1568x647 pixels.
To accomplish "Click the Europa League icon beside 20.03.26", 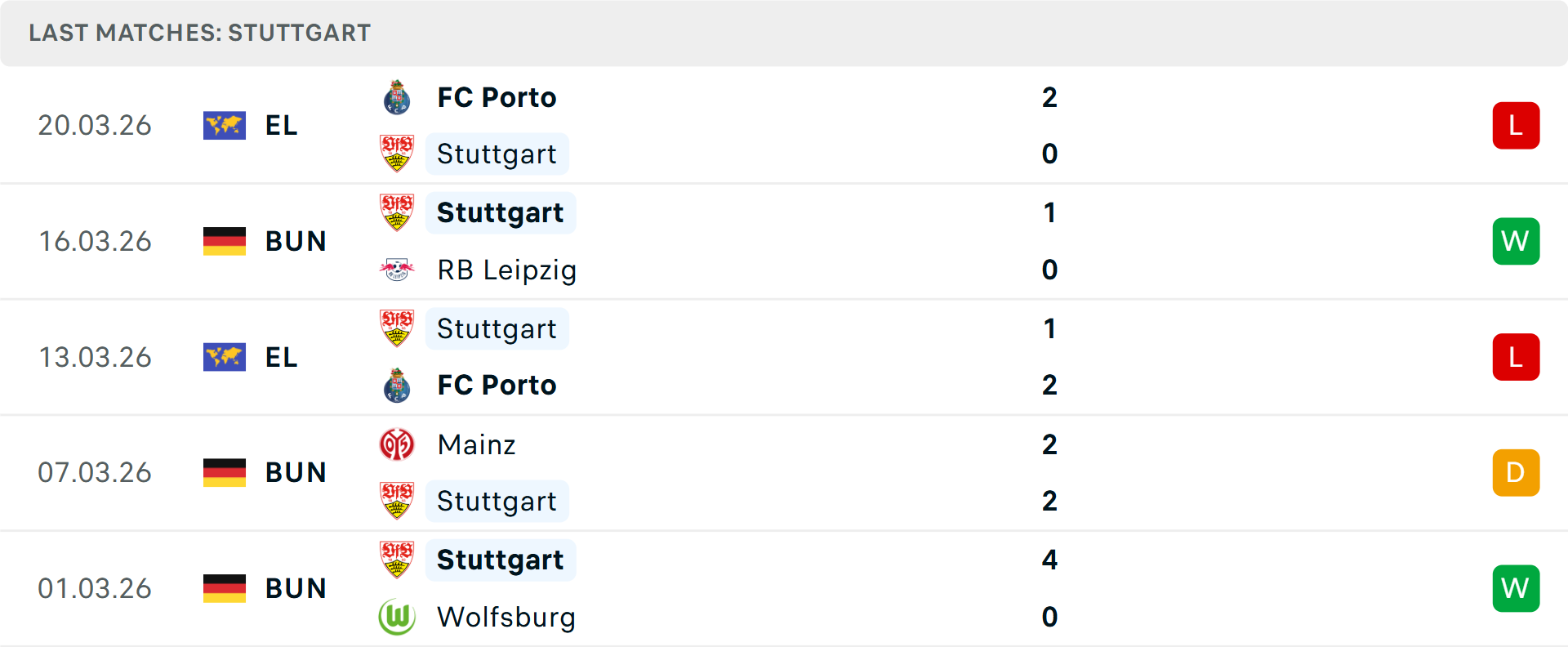I will tap(225, 125).
